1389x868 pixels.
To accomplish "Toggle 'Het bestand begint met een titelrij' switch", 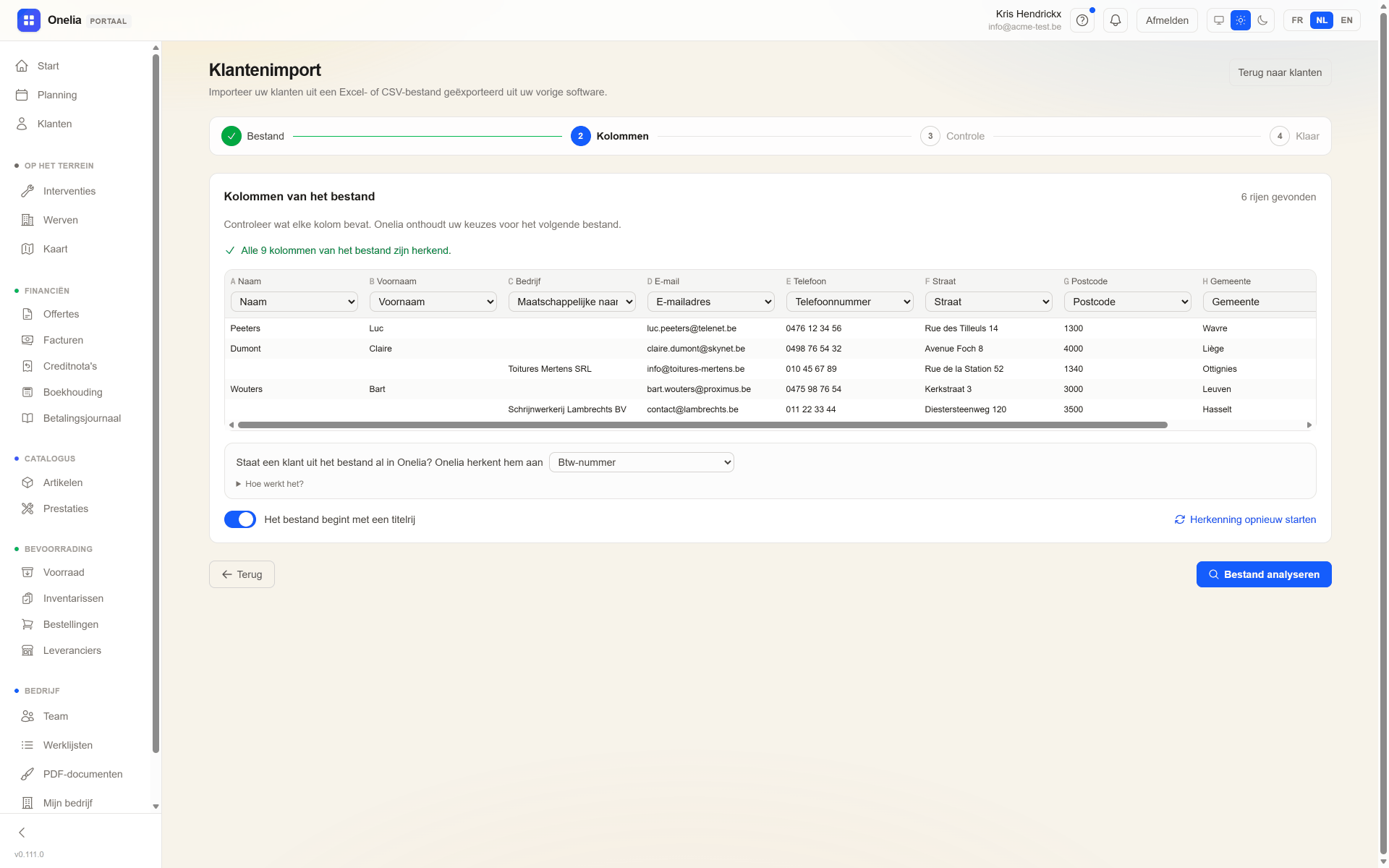I will 240,519.
